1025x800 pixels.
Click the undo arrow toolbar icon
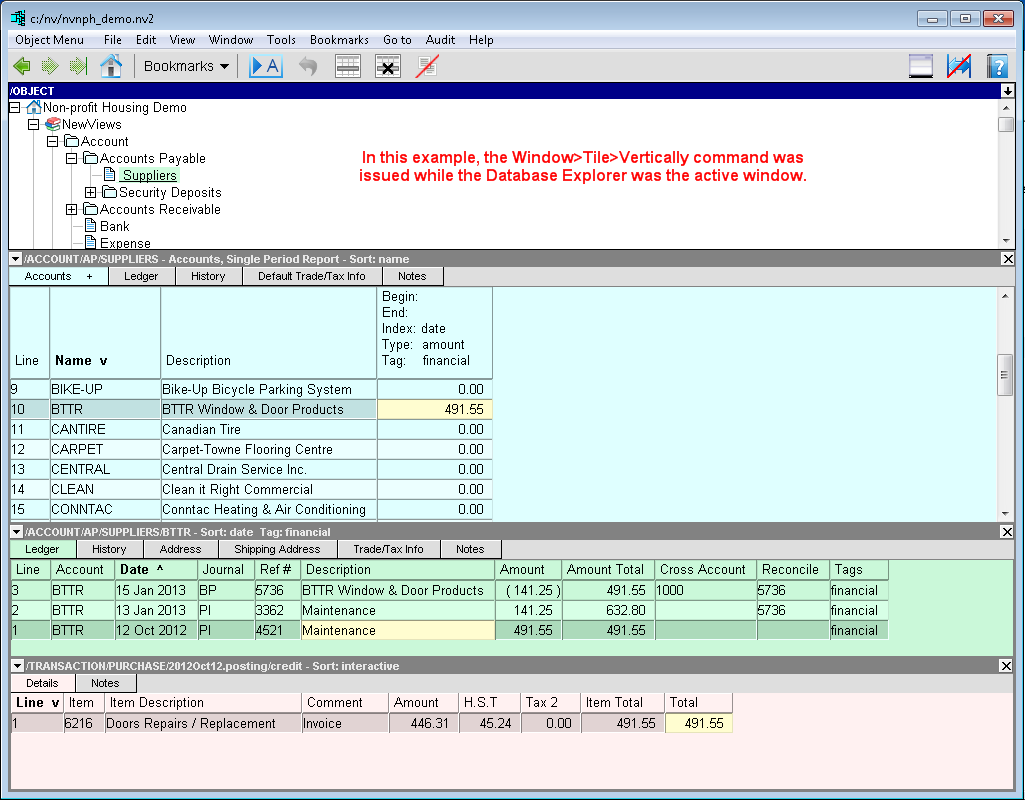click(x=308, y=66)
